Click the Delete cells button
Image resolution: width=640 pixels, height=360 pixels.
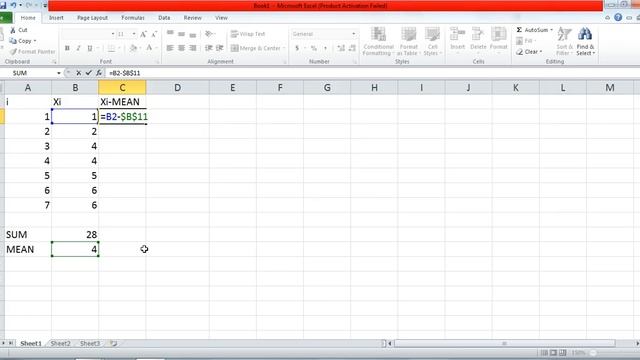[478, 40]
